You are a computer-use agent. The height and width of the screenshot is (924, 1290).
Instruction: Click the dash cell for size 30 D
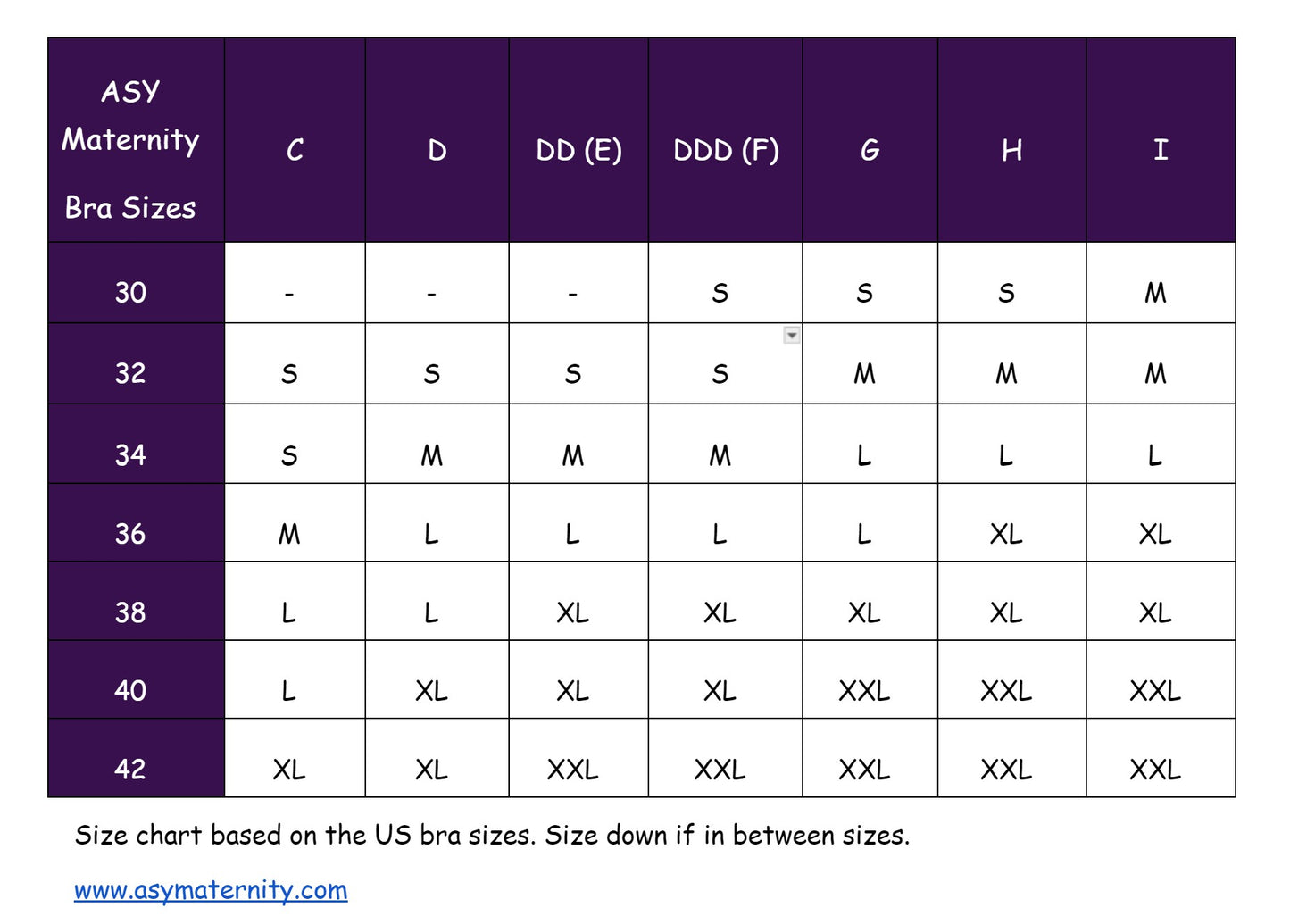432,293
